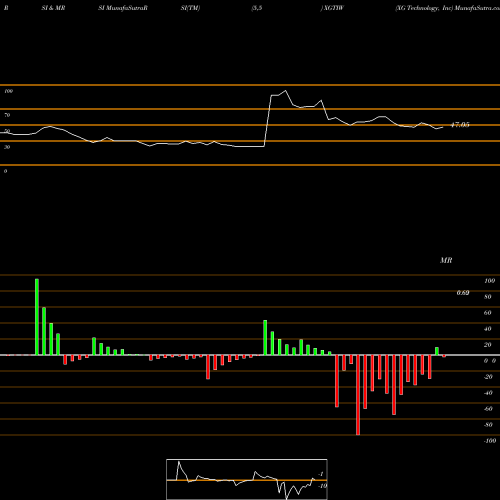Click the MR axis label -40
Viewport: 500px width, 500px height.
(x=488, y=393)
